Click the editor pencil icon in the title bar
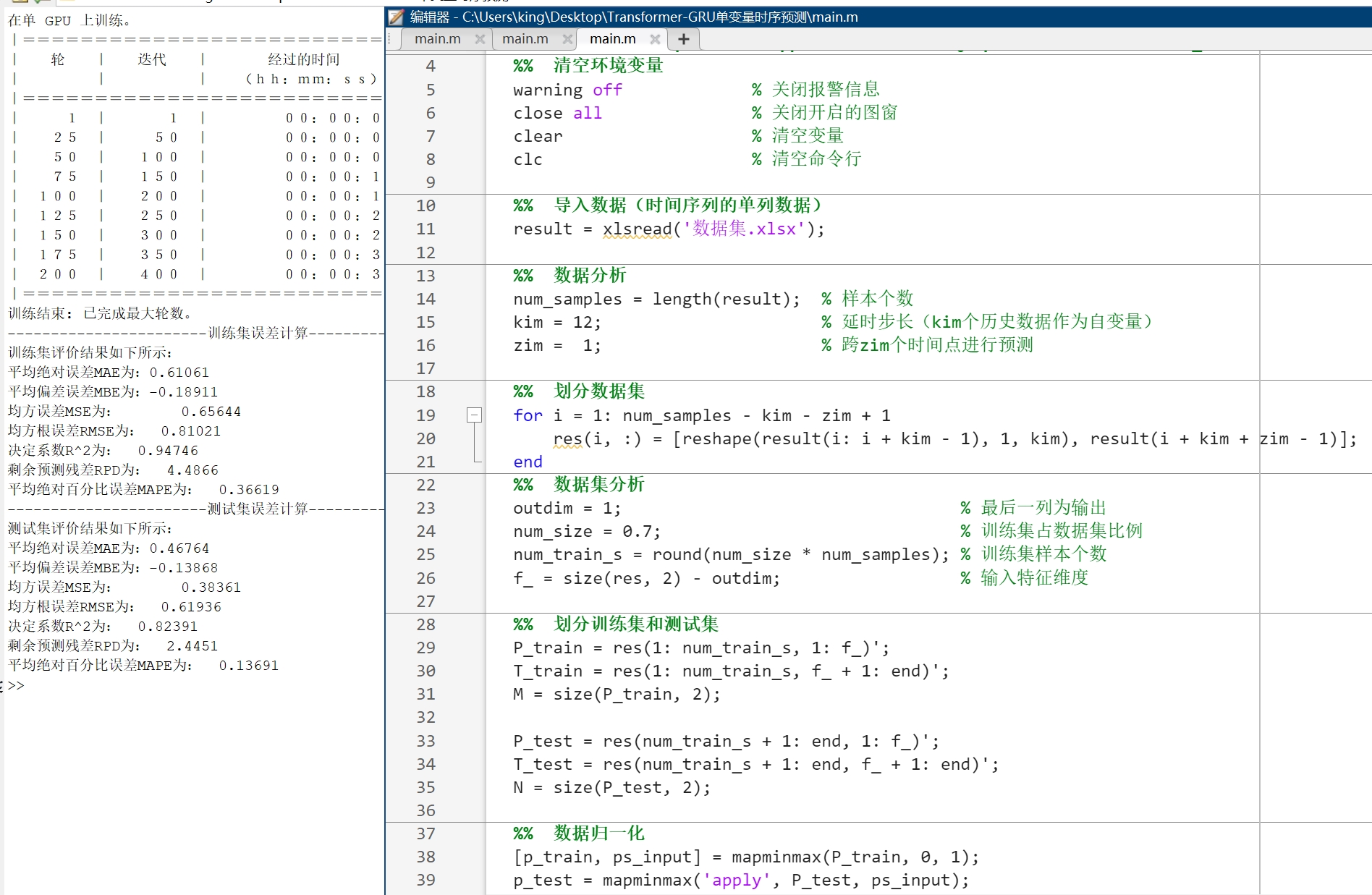This screenshot has height=895, width=1372. click(x=396, y=17)
